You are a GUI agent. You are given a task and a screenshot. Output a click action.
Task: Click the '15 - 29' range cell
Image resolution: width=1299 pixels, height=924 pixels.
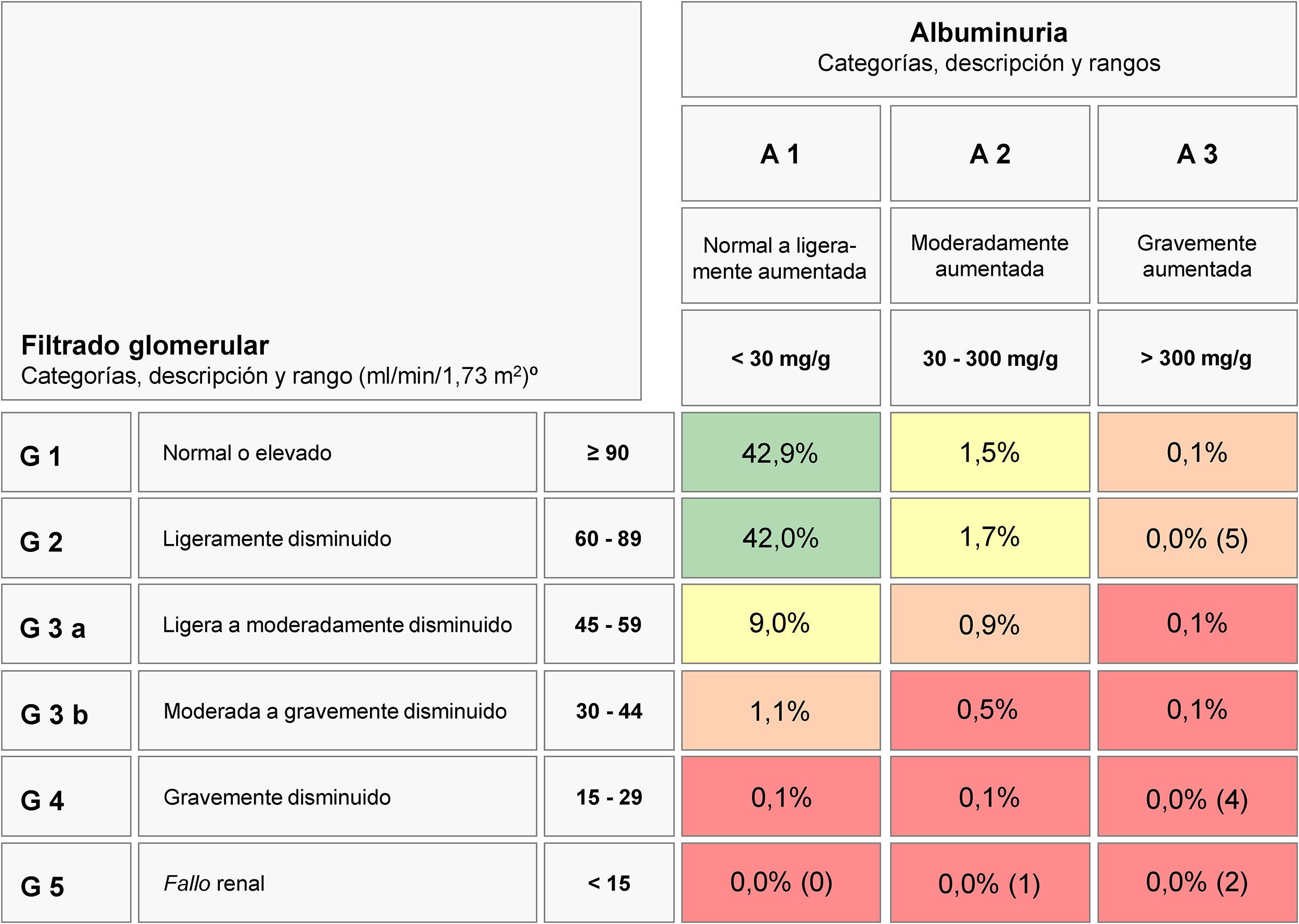608,797
